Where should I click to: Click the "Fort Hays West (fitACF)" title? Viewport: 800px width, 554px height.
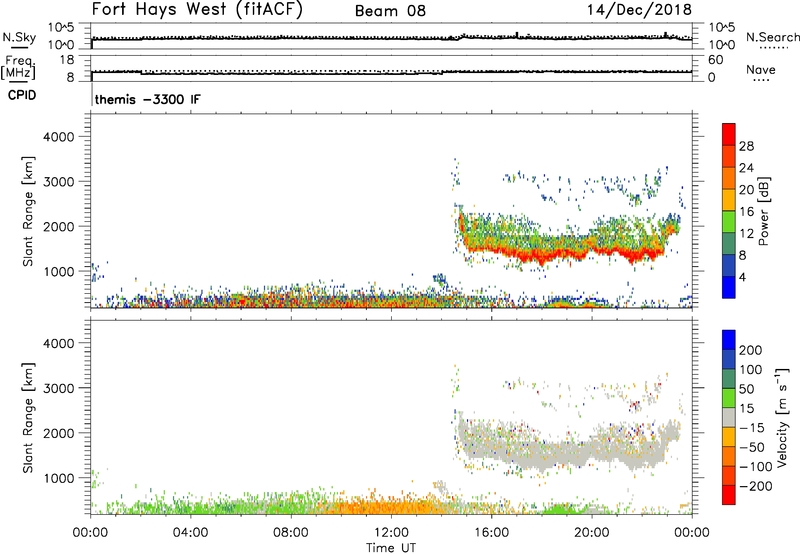[x=197, y=9]
